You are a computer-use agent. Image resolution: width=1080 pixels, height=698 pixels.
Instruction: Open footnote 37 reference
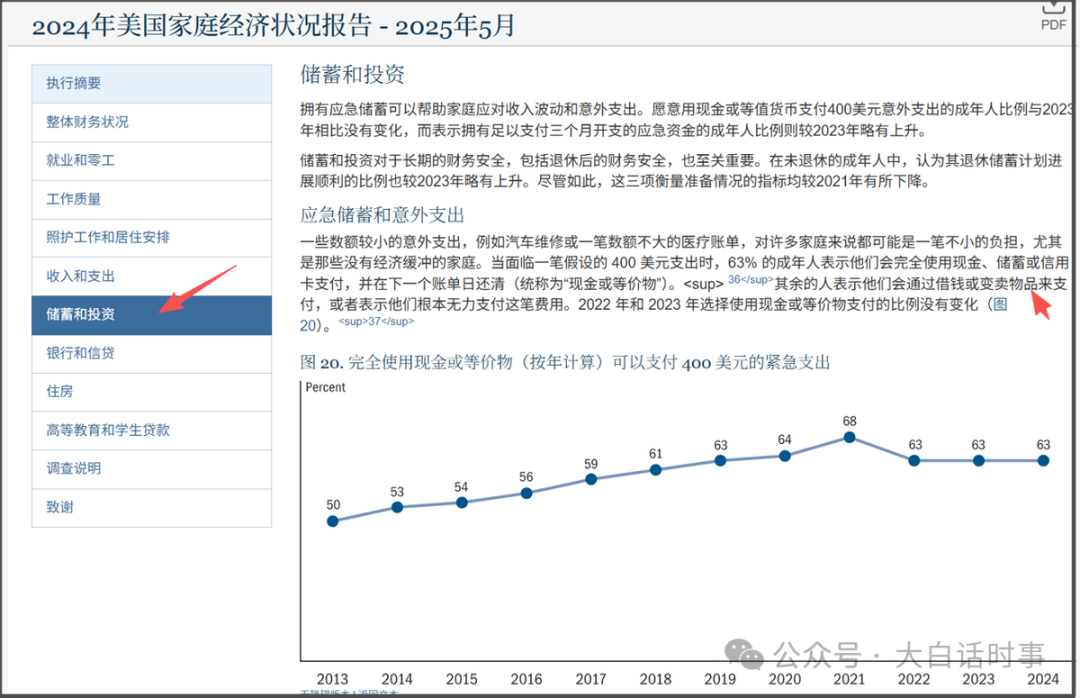click(x=376, y=322)
